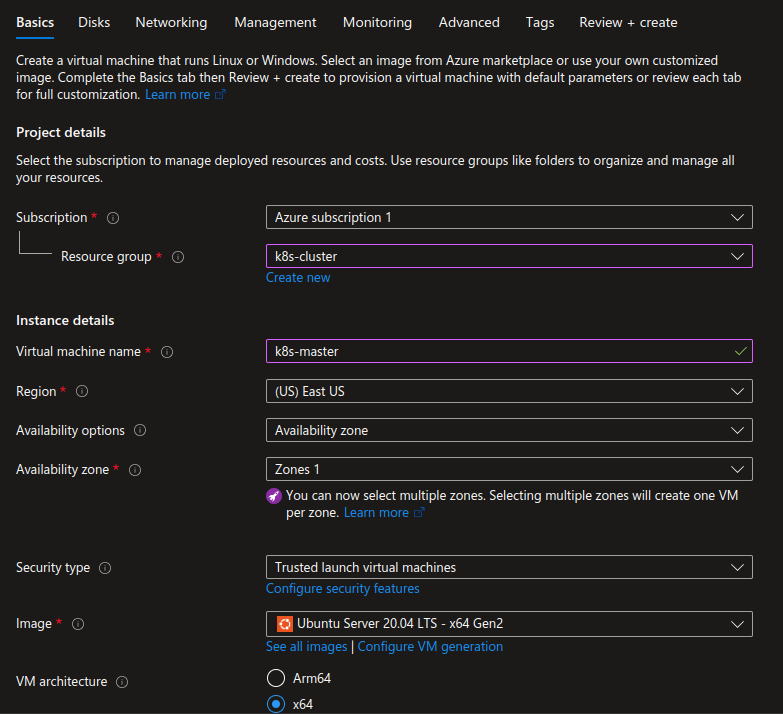Click the VM architecture info icon
783x714 pixels.
pyautogui.click(x=122, y=682)
